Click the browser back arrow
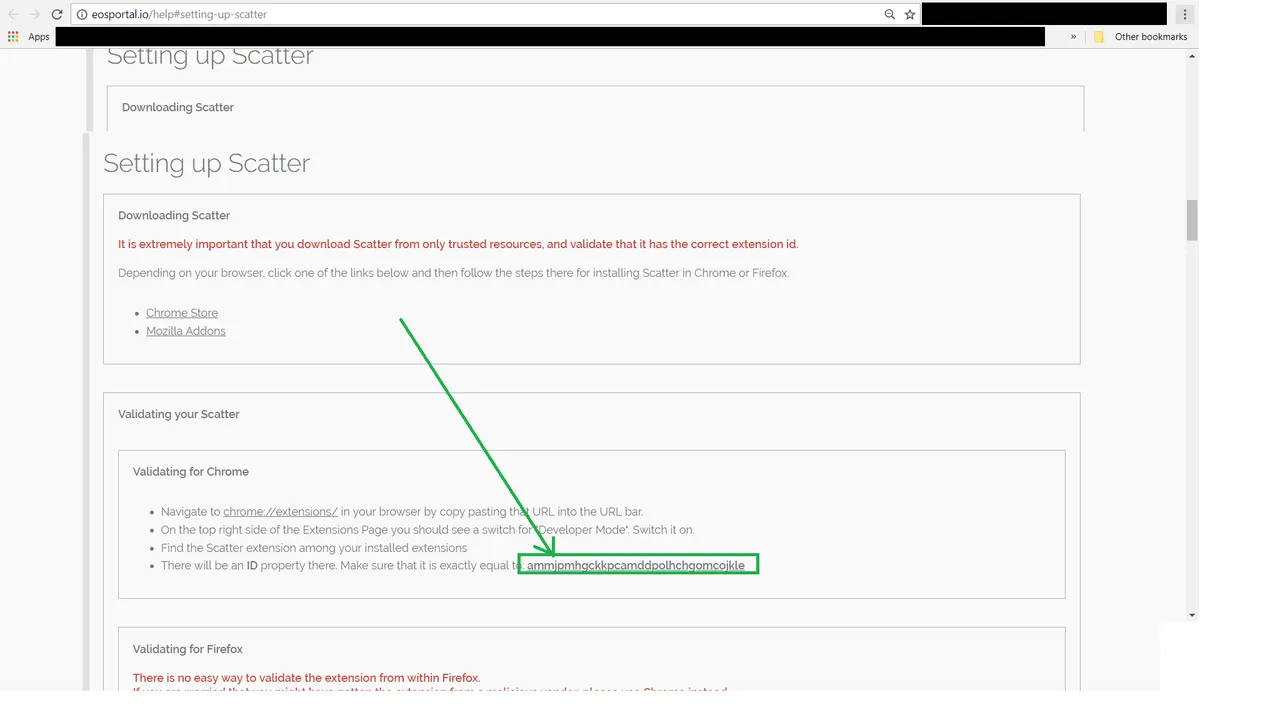The image size is (1280, 720). 13,14
